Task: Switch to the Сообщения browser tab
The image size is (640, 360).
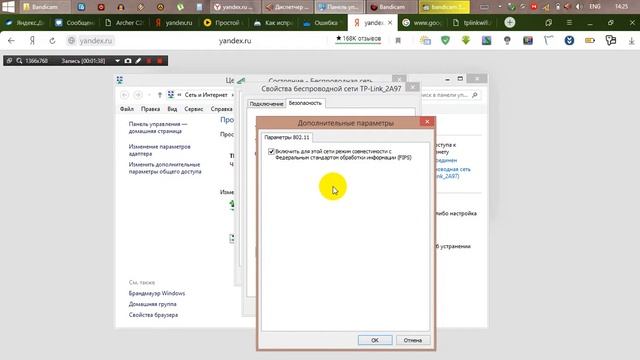Action: [75, 23]
